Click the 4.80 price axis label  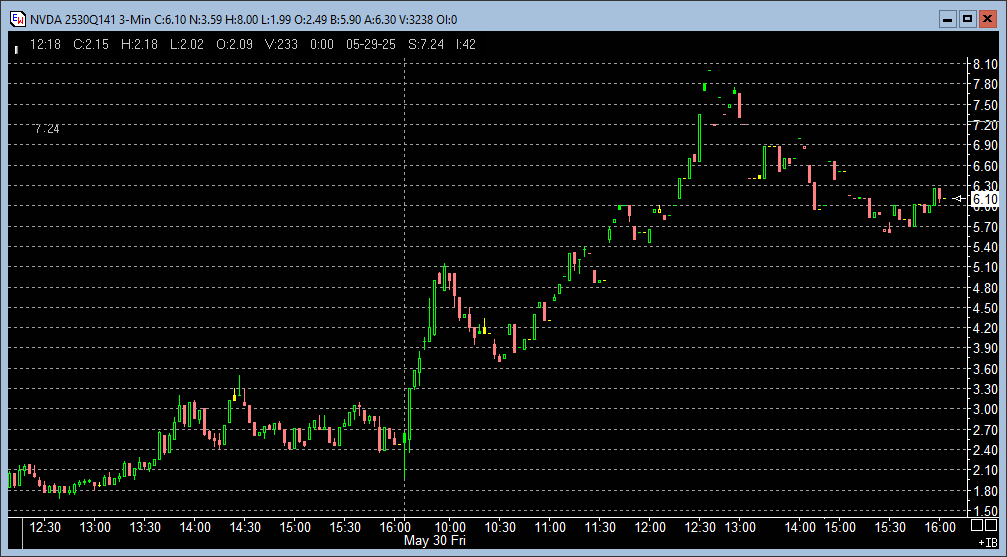pyautogui.click(x=985, y=288)
